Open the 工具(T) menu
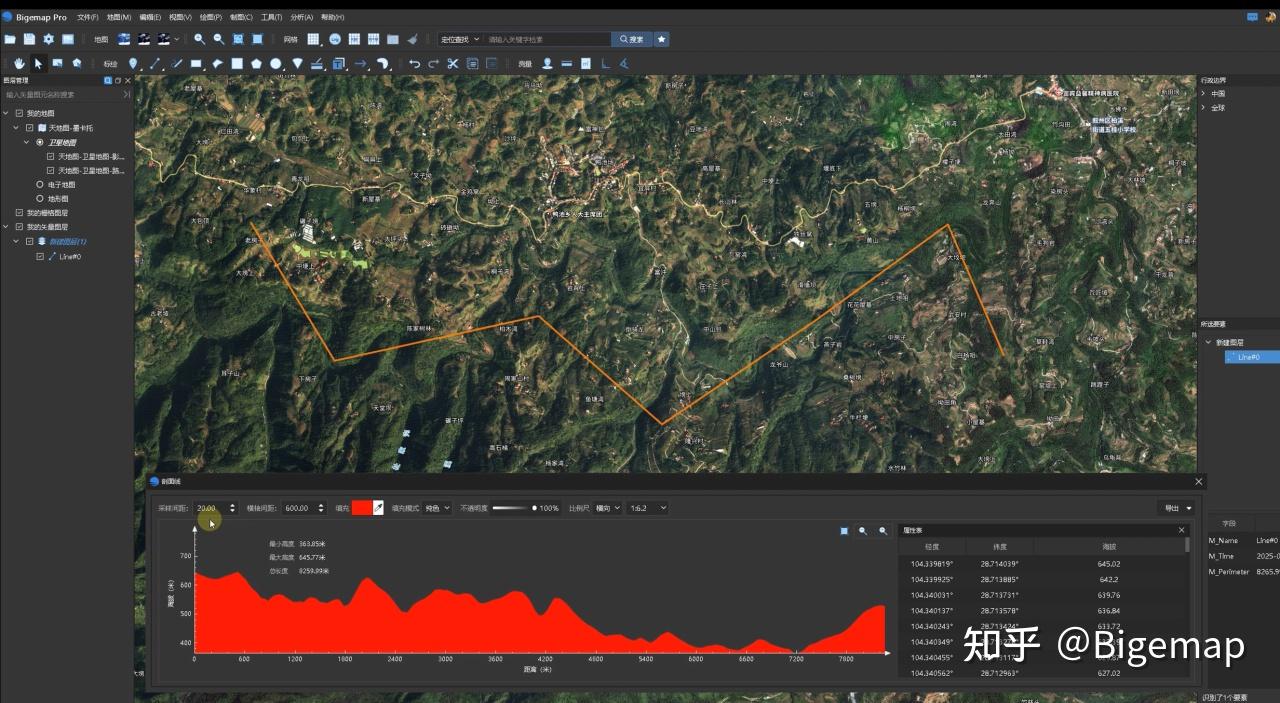The image size is (1280, 703). coord(271,17)
